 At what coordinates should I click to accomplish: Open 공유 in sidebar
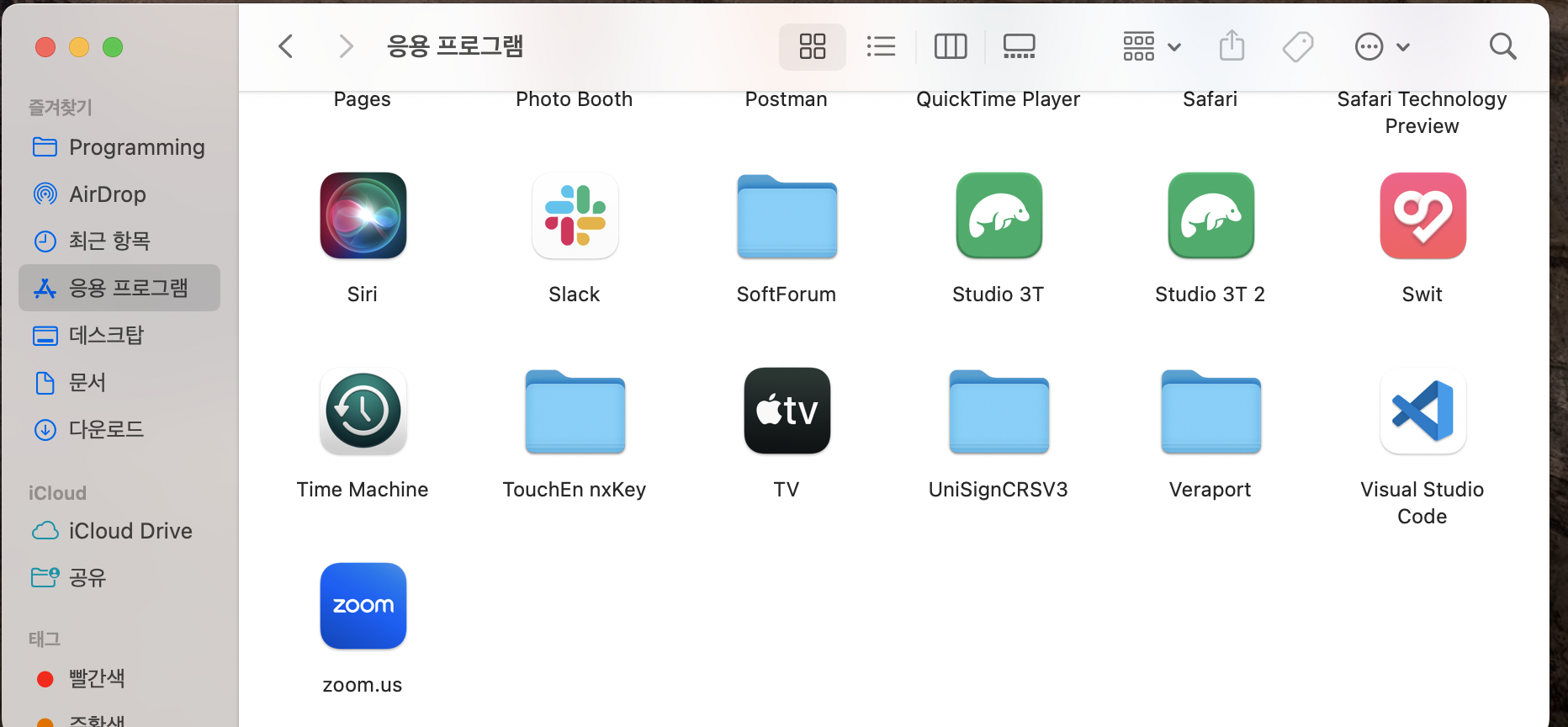(x=119, y=578)
